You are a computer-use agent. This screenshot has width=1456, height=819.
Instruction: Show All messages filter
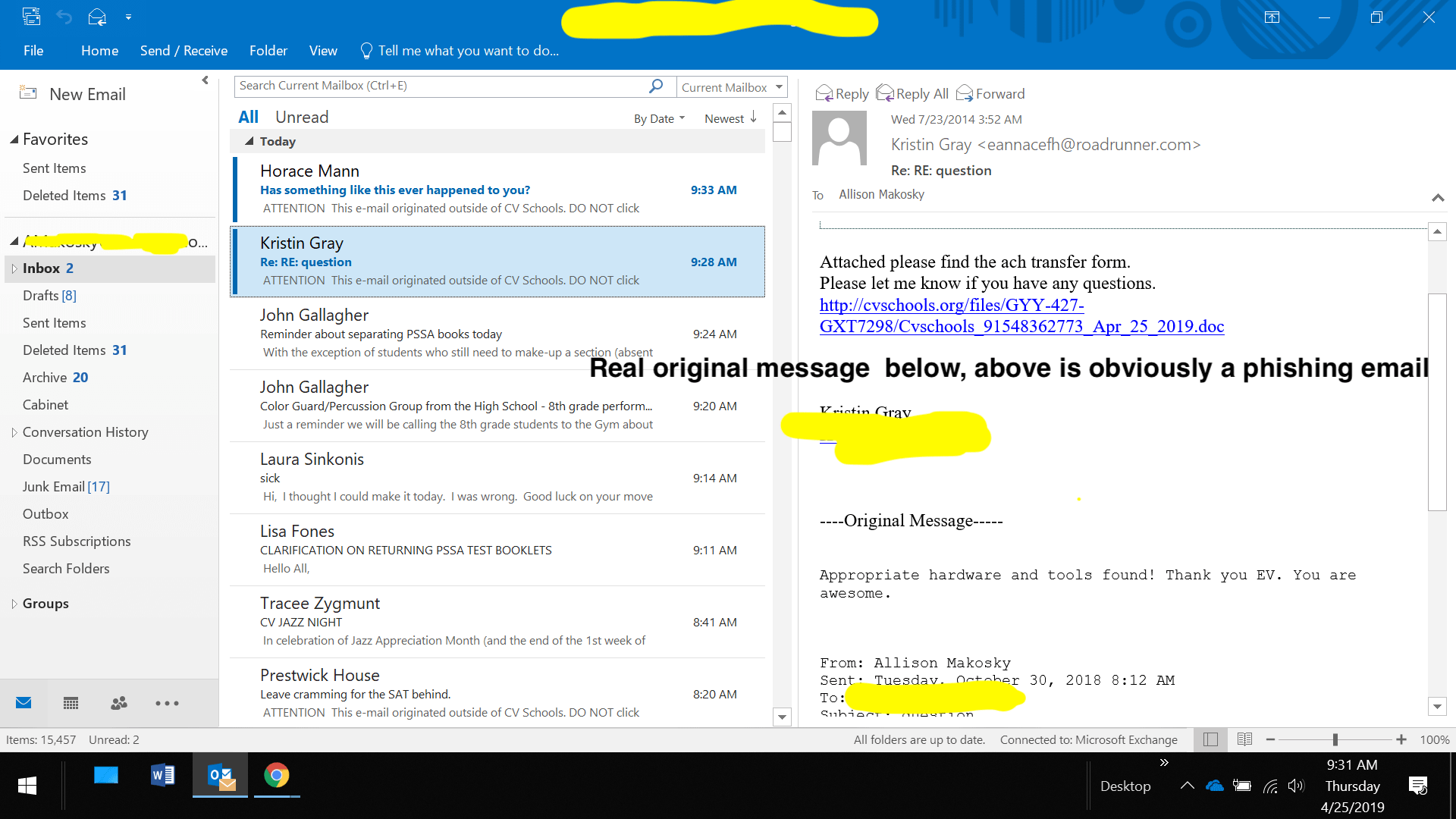[248, 118]
